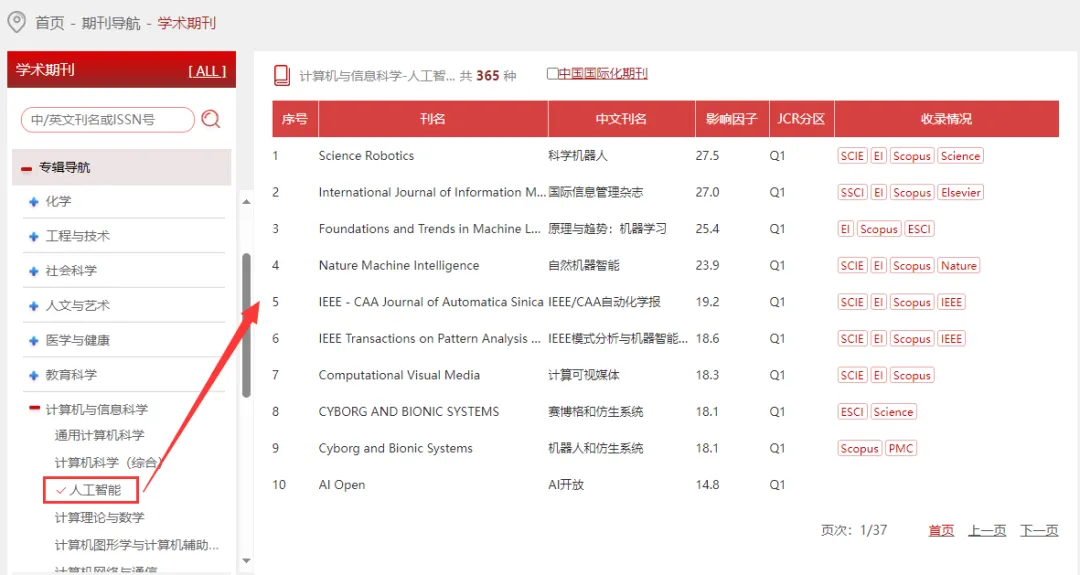Click 自然机器智能 Chinese title
1080x575 pixels.
tap(584, 265)
